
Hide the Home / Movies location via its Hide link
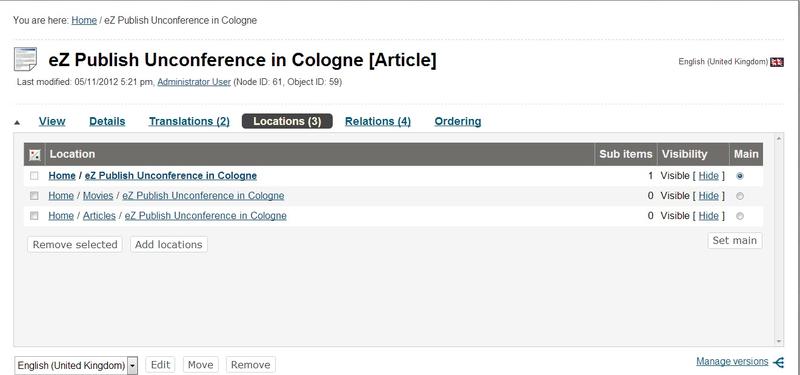click(x=709, y=196)
